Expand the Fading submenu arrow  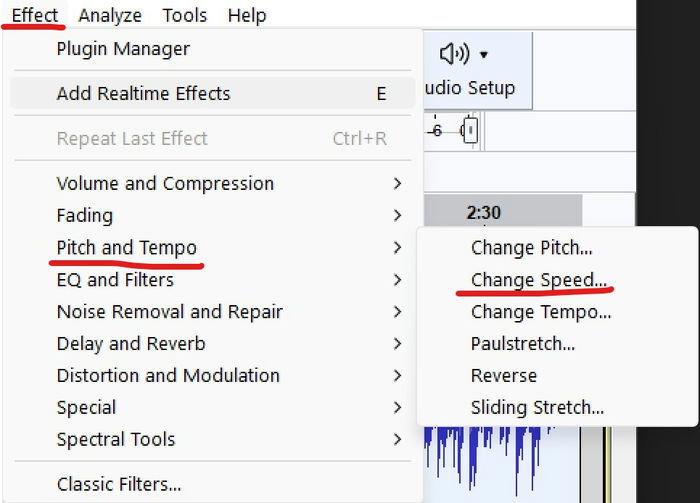coord(397,216)
